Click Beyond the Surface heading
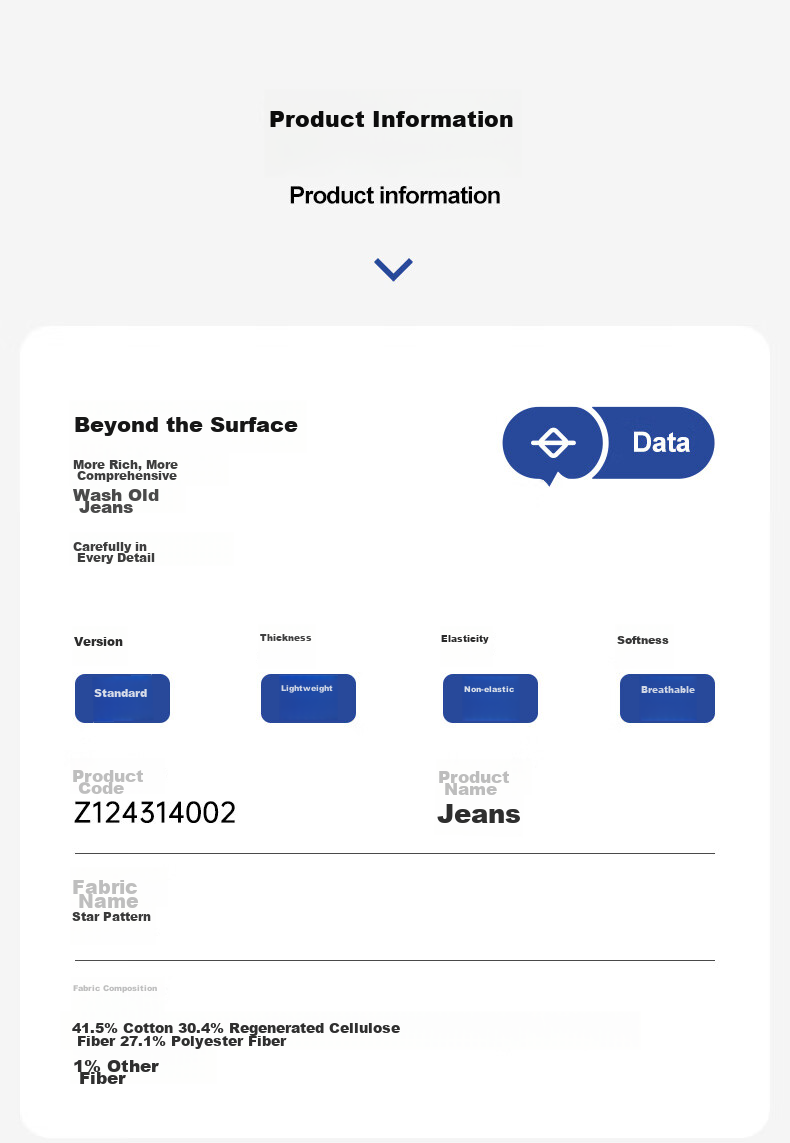 pos(186,424)
